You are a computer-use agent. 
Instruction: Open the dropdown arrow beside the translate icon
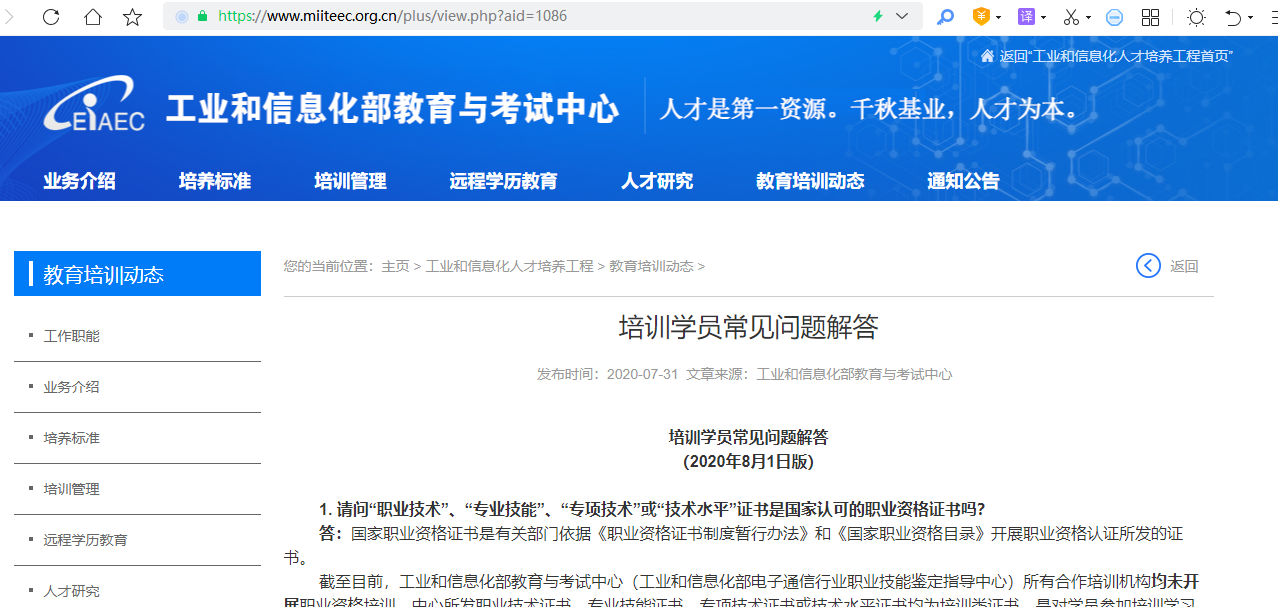coord(1043,18)
